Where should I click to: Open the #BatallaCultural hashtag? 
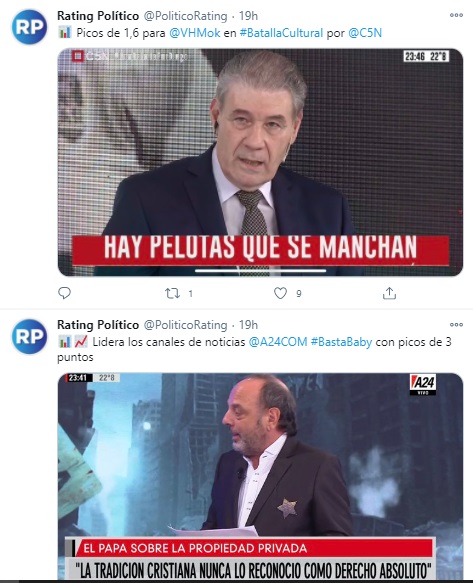[281, 33]
